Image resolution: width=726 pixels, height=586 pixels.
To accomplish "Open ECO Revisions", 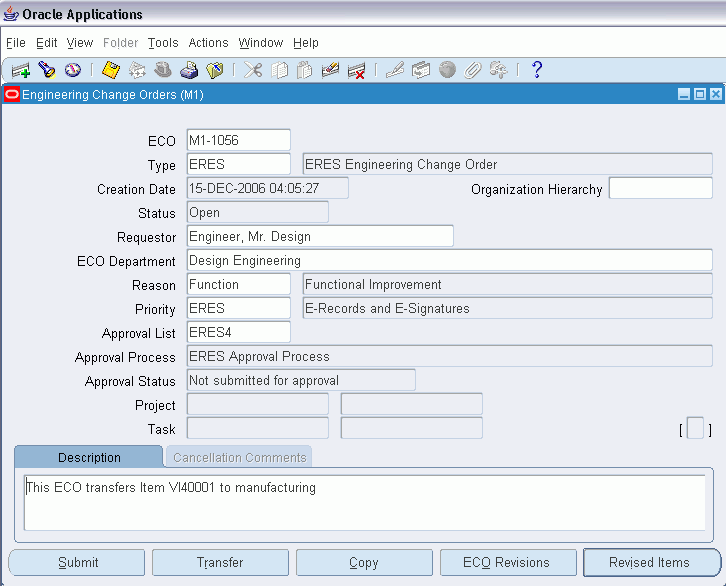I will (508, 562).
